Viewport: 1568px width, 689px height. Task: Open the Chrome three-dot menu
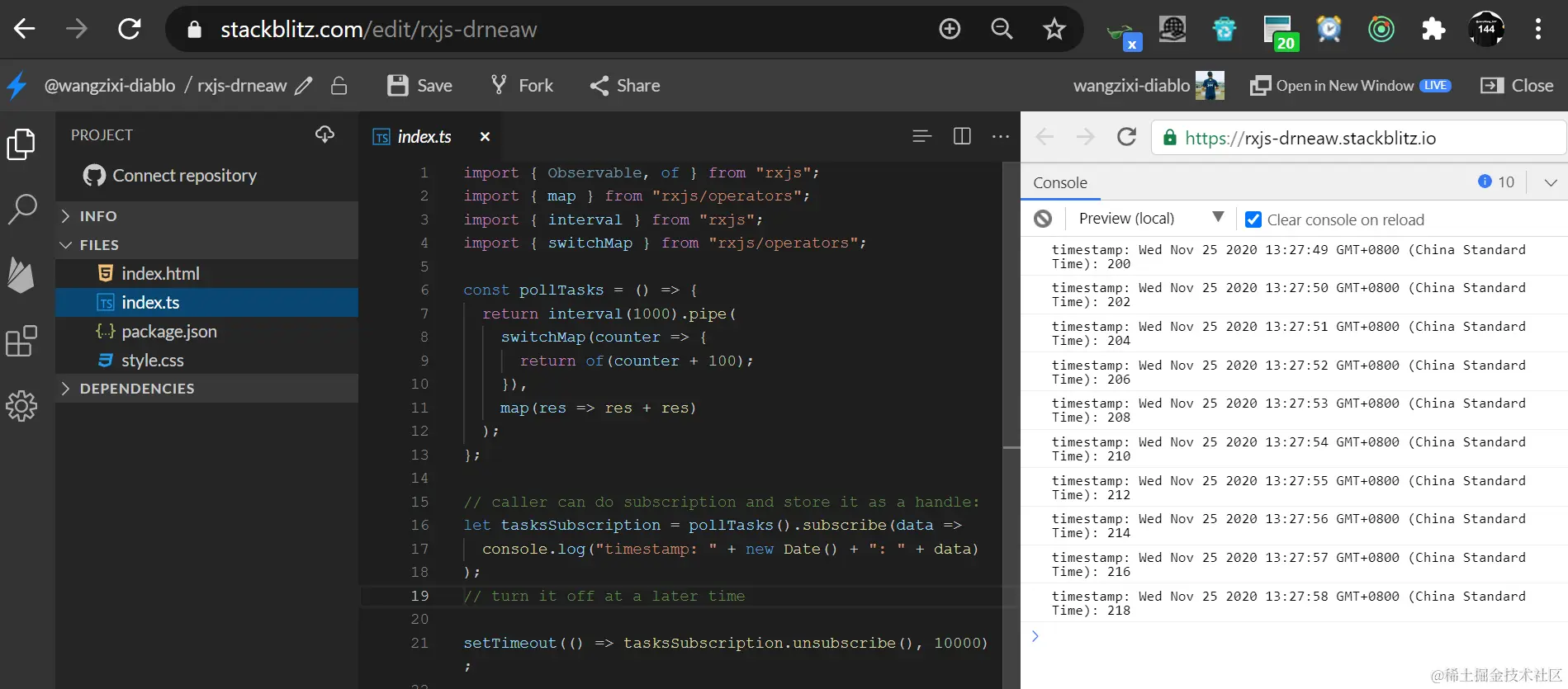1537,30
